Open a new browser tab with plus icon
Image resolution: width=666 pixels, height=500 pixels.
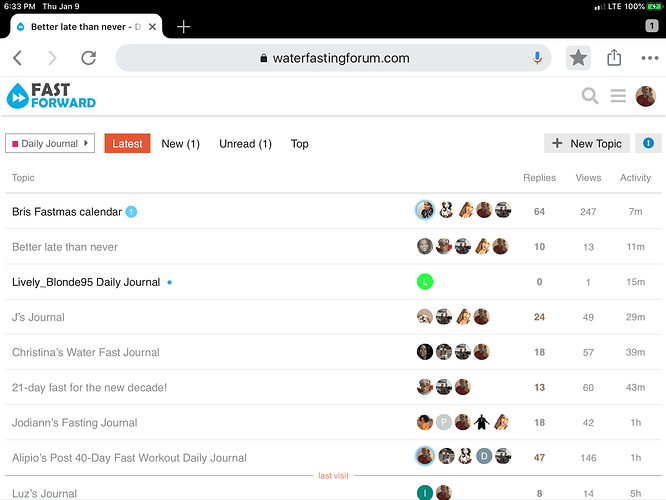click(x=183, y=27)
